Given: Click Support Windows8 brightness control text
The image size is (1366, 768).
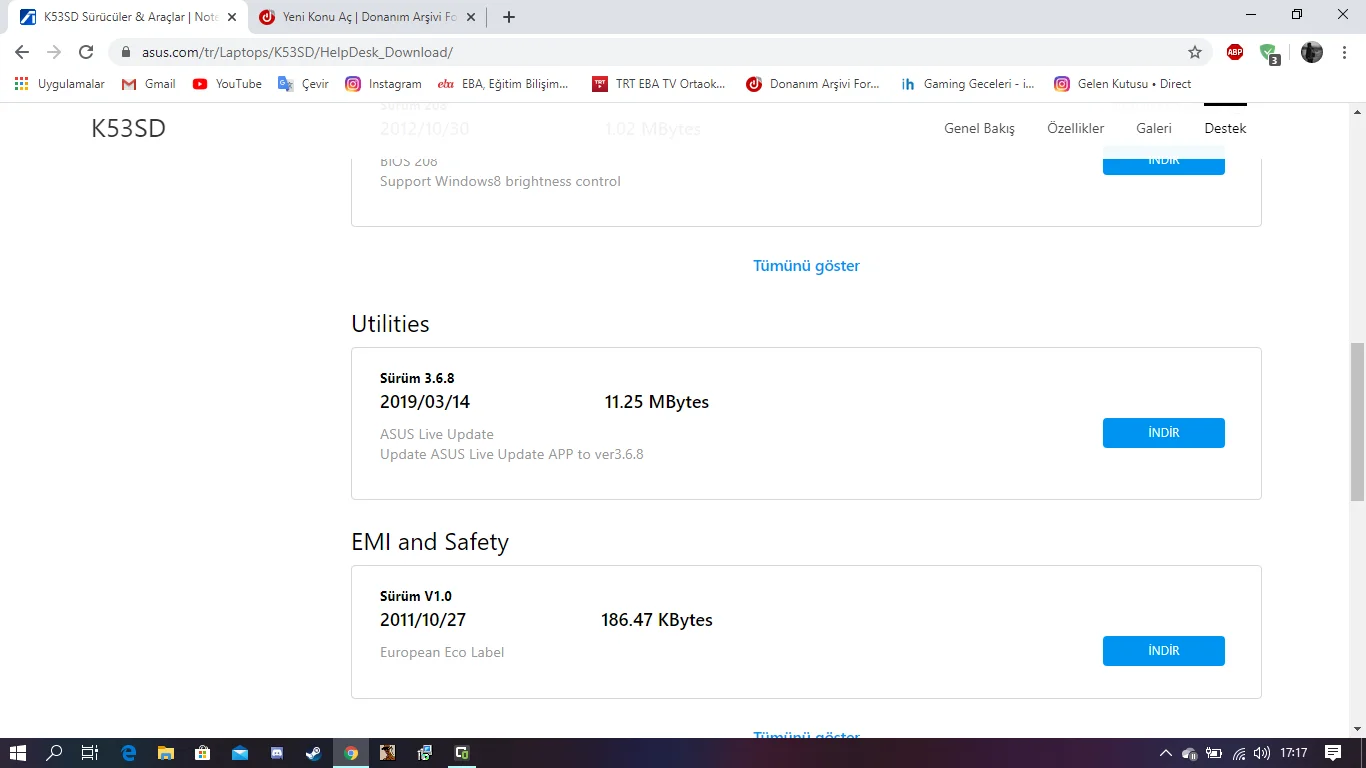Looking at the screenshot, I should point(500,181).
